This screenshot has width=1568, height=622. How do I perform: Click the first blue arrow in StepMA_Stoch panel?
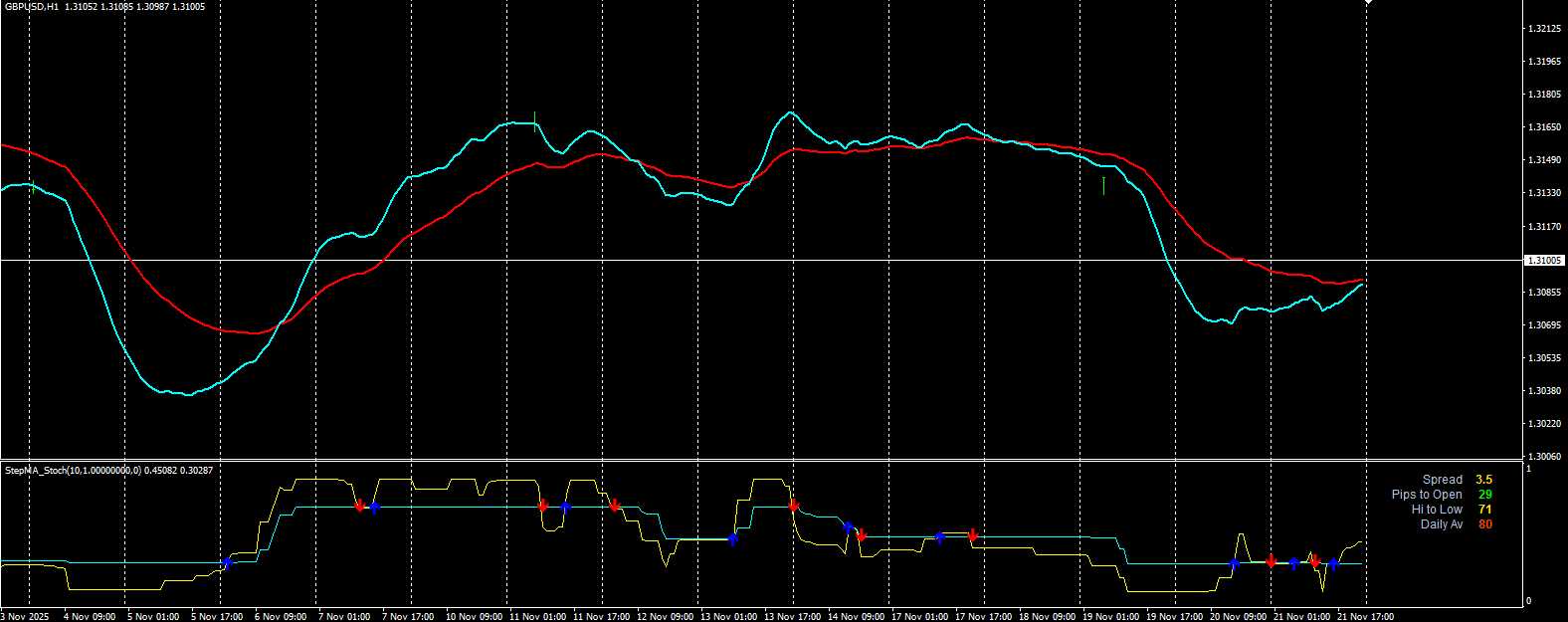pyautogui.click(x=227, y=563)
